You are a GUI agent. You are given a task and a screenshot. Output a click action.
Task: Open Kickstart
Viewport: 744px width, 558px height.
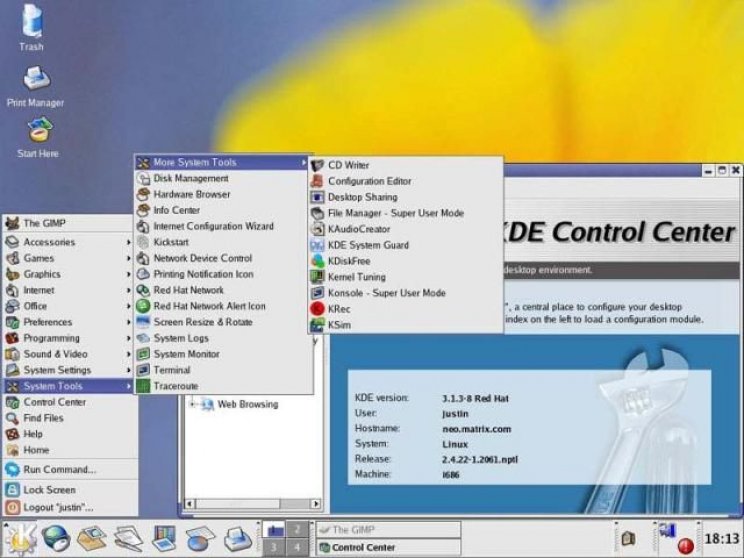[x=223, y=242]
